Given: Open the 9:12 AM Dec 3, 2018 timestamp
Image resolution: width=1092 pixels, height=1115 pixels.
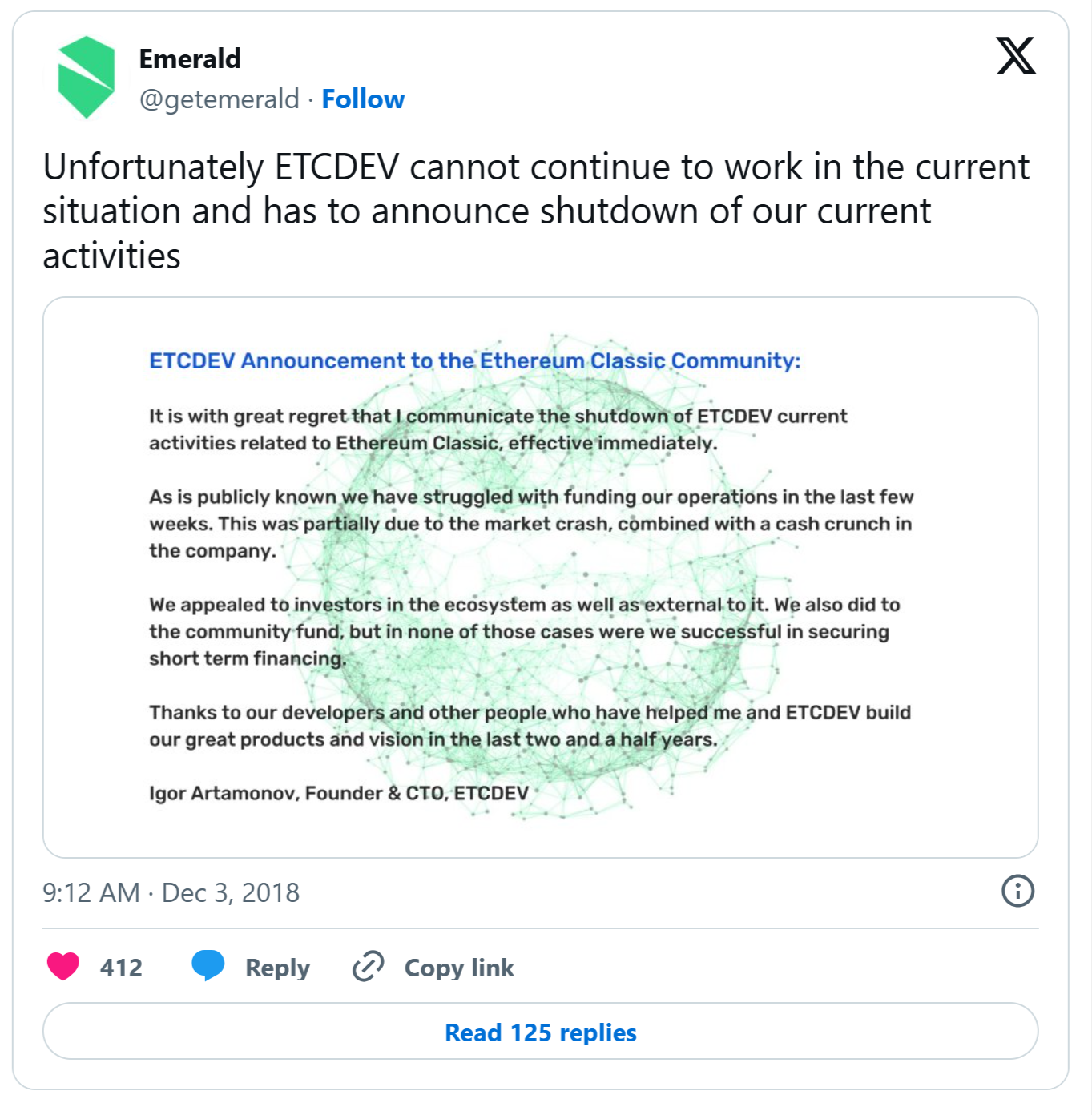Looking at the screenshot, I should tap(171, 892).
